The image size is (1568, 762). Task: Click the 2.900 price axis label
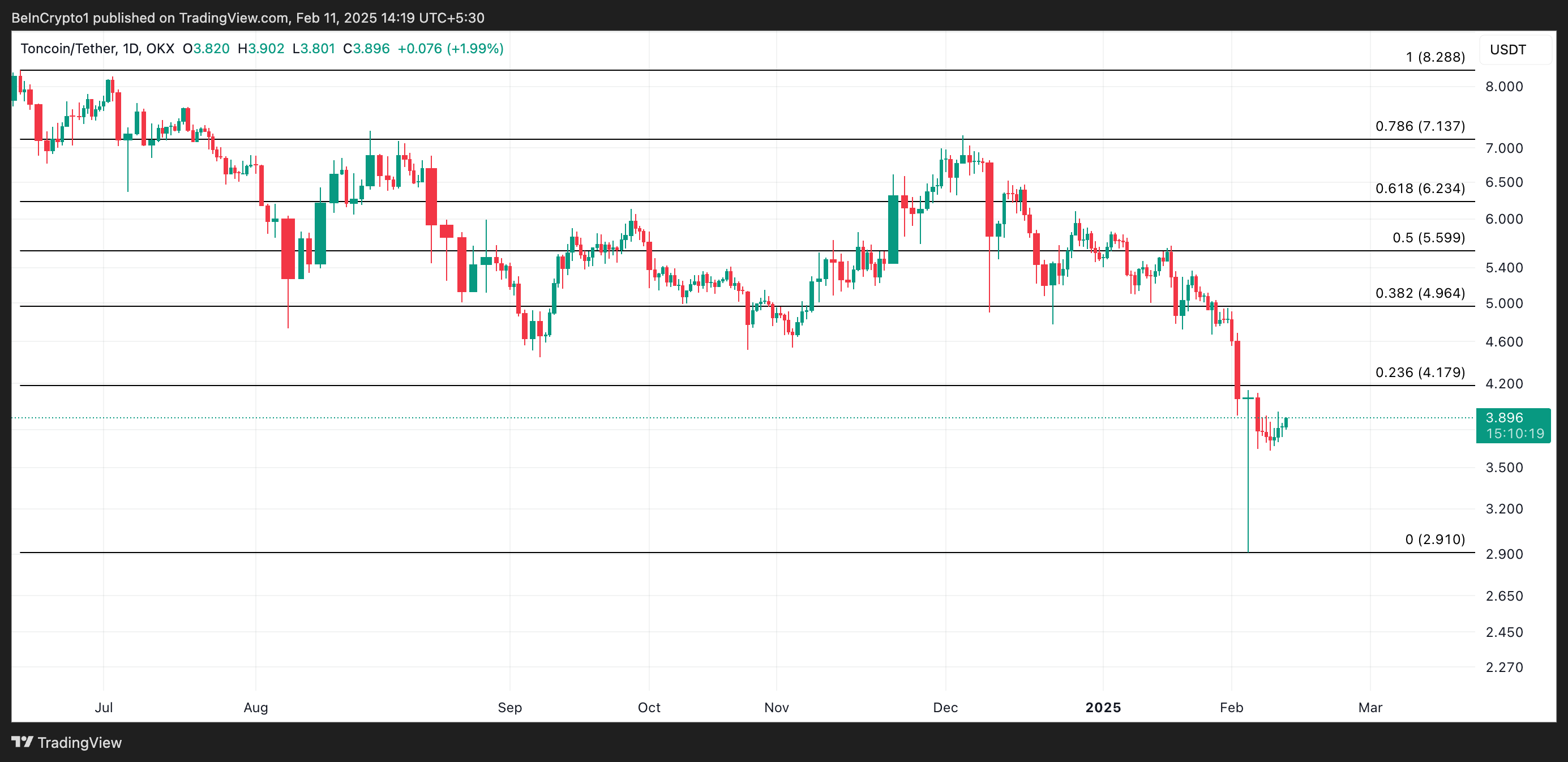pyautogui.click(x=1503, y=554)
